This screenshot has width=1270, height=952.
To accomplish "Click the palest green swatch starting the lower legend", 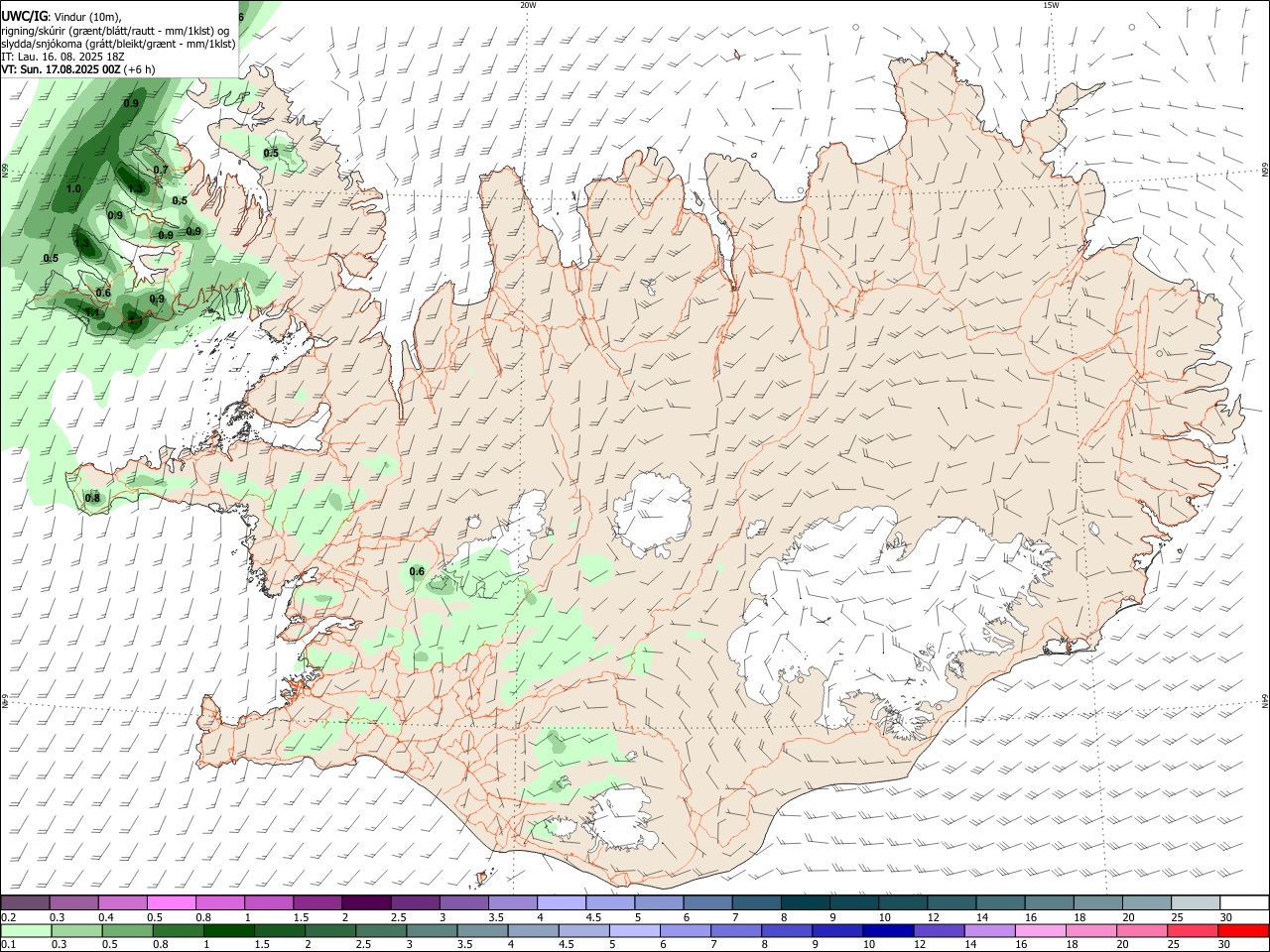I will 26,930.
